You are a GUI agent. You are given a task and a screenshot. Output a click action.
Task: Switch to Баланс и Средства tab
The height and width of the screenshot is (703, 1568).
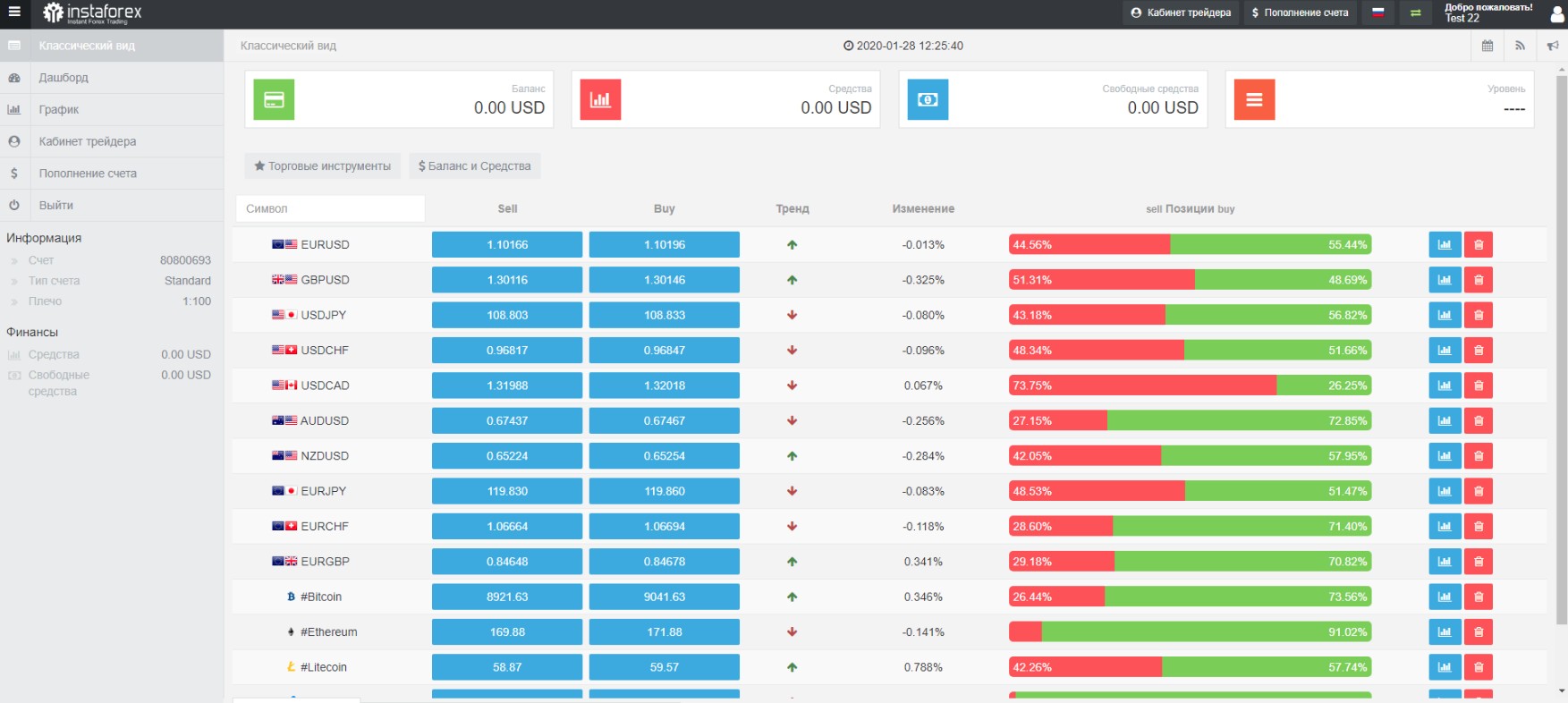point(475,166)
